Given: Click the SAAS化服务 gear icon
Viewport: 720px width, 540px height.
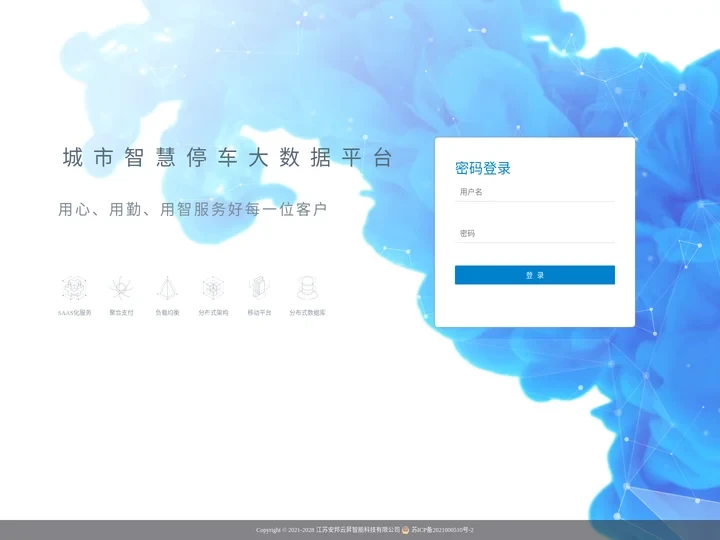Looking at the screenshot, I should pyautogui.click(x=74, y=288).
